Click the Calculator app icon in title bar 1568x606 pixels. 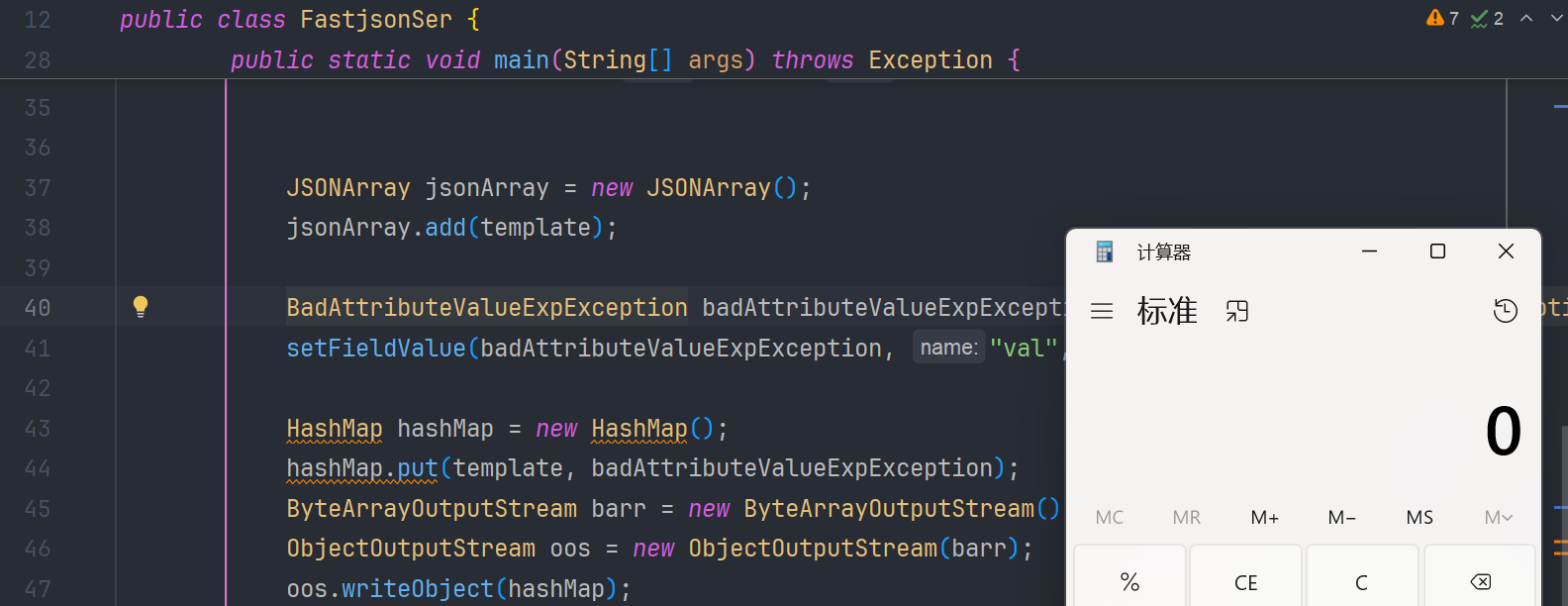tap(1105, 252)
